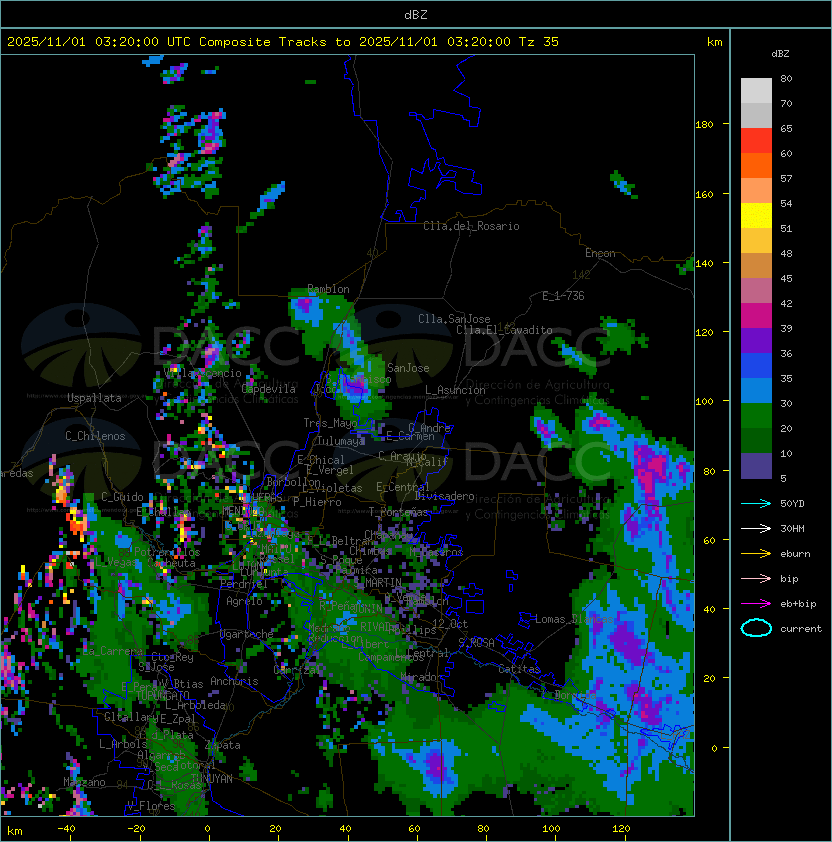Pick the bright green swatch in dBZ legend

(x=756, y=416)
